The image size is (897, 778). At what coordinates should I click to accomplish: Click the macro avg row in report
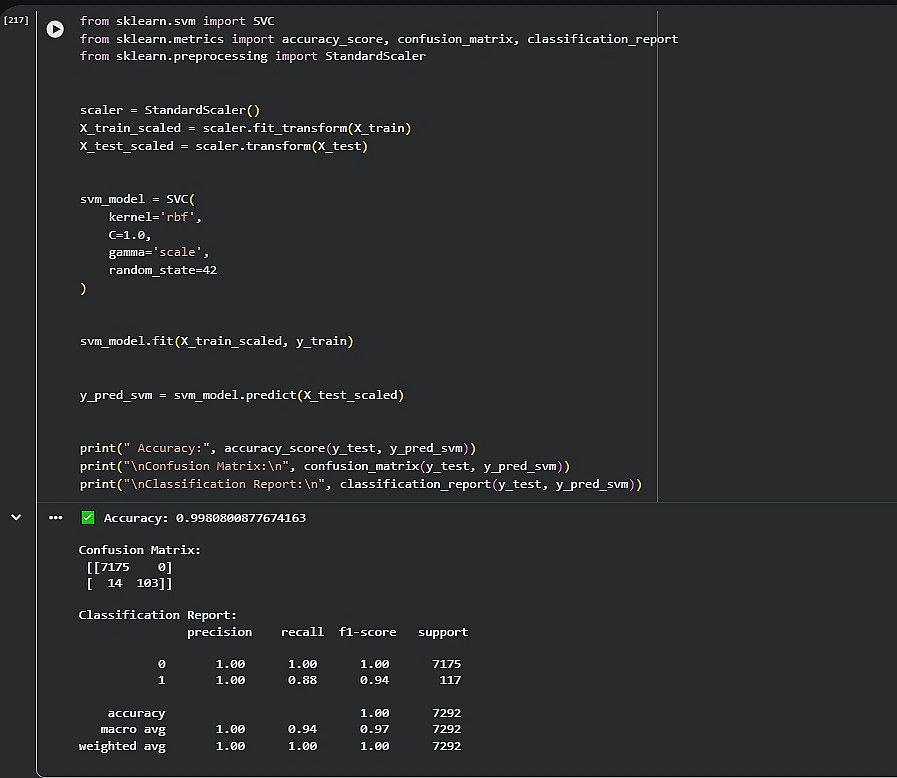click(x=132, y=730)
